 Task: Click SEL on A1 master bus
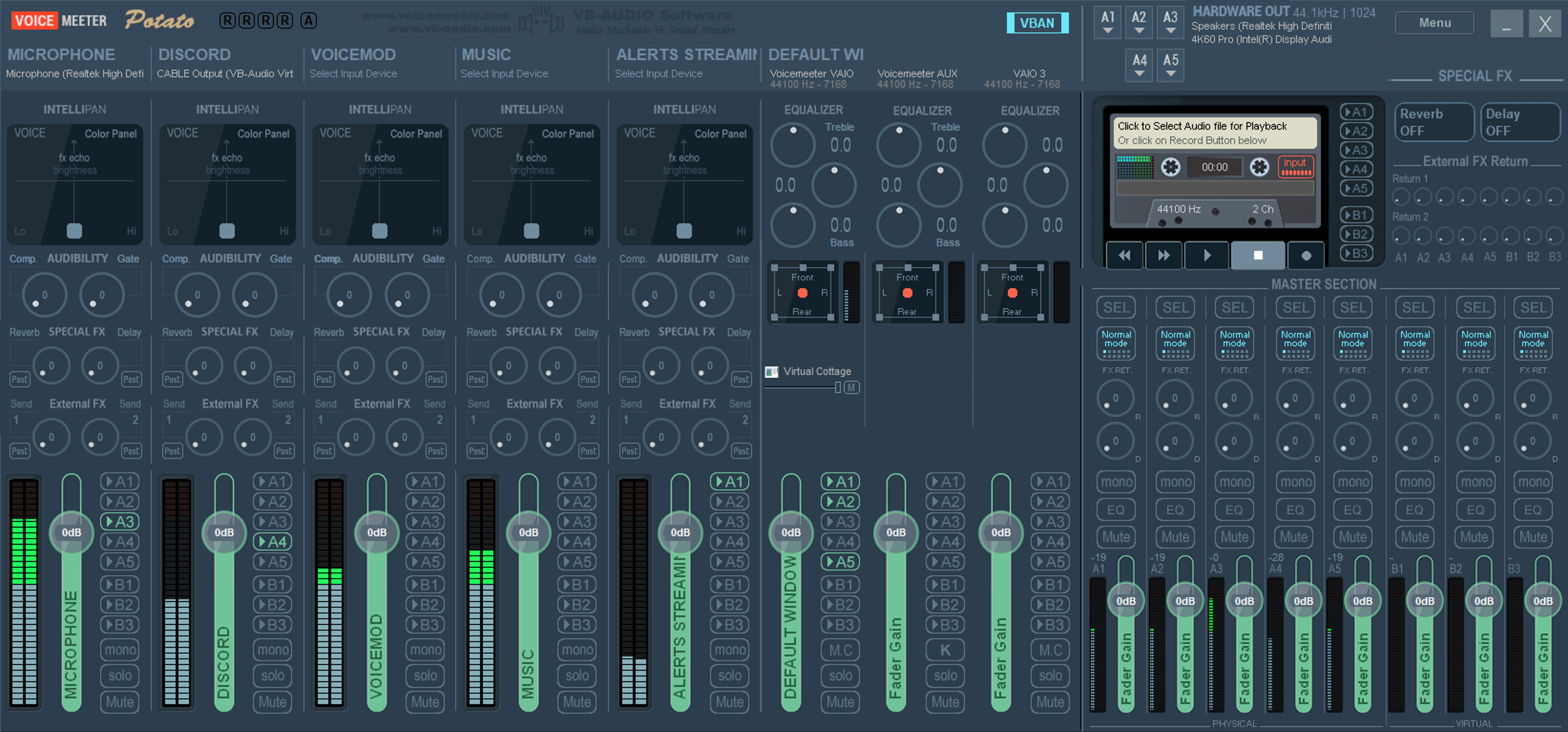pos(1116,308)
